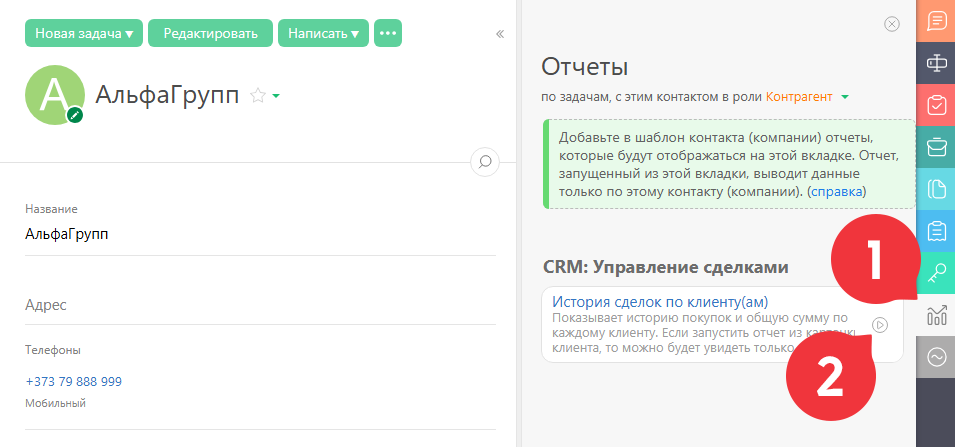Click the Адрес field

260,305
